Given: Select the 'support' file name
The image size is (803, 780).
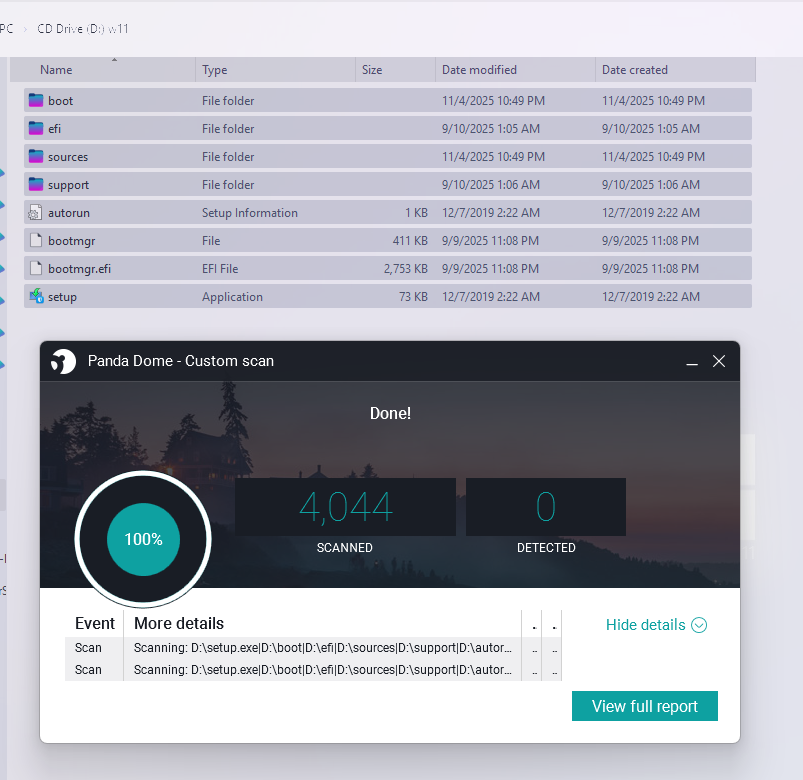Looking at the screenshot, I should point(69,185).
